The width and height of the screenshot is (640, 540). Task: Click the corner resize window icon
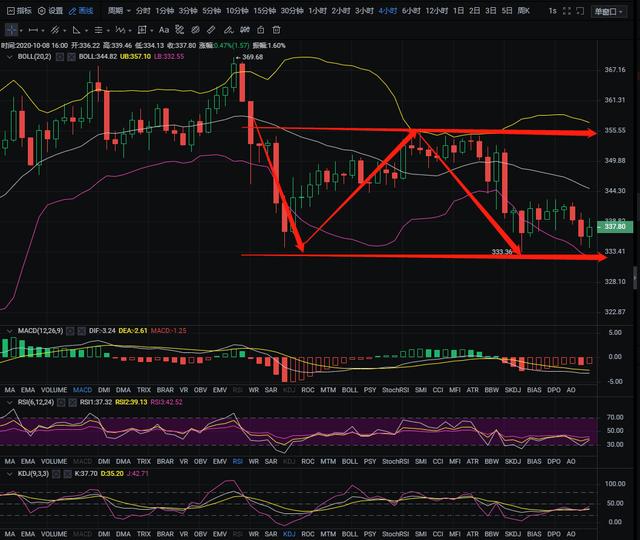(x=580, y=11)
